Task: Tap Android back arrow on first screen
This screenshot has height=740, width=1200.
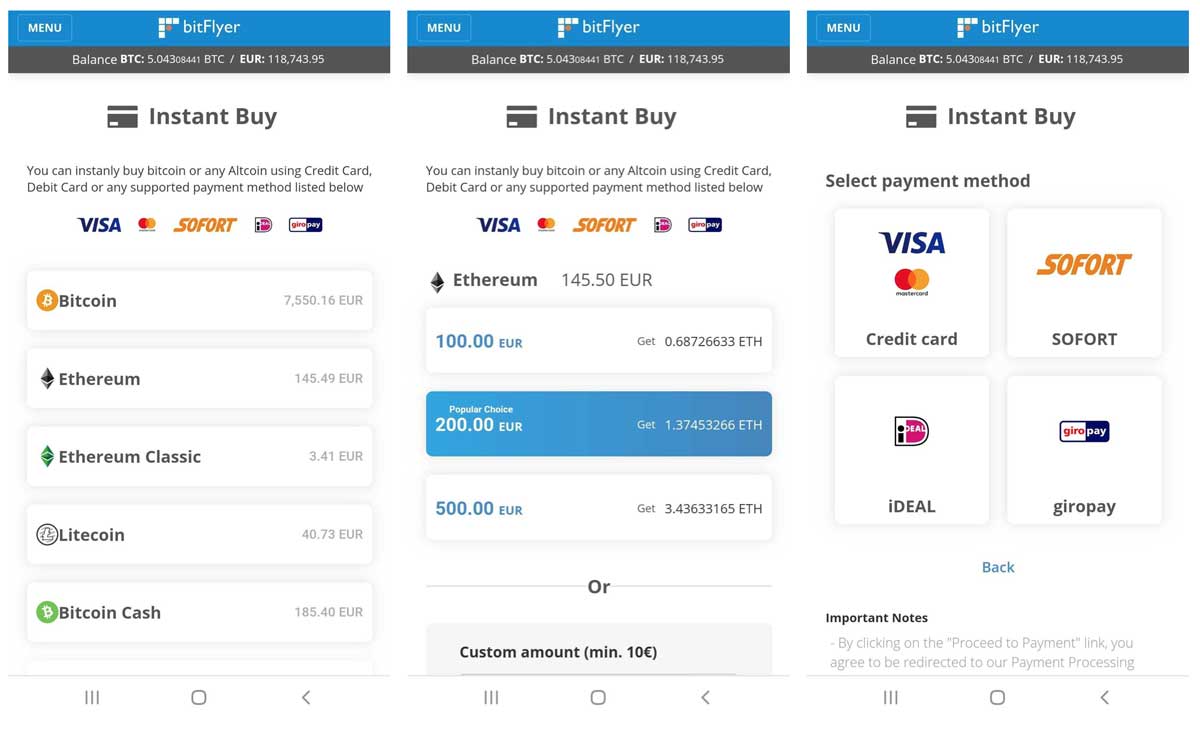Action: [306, 697]
